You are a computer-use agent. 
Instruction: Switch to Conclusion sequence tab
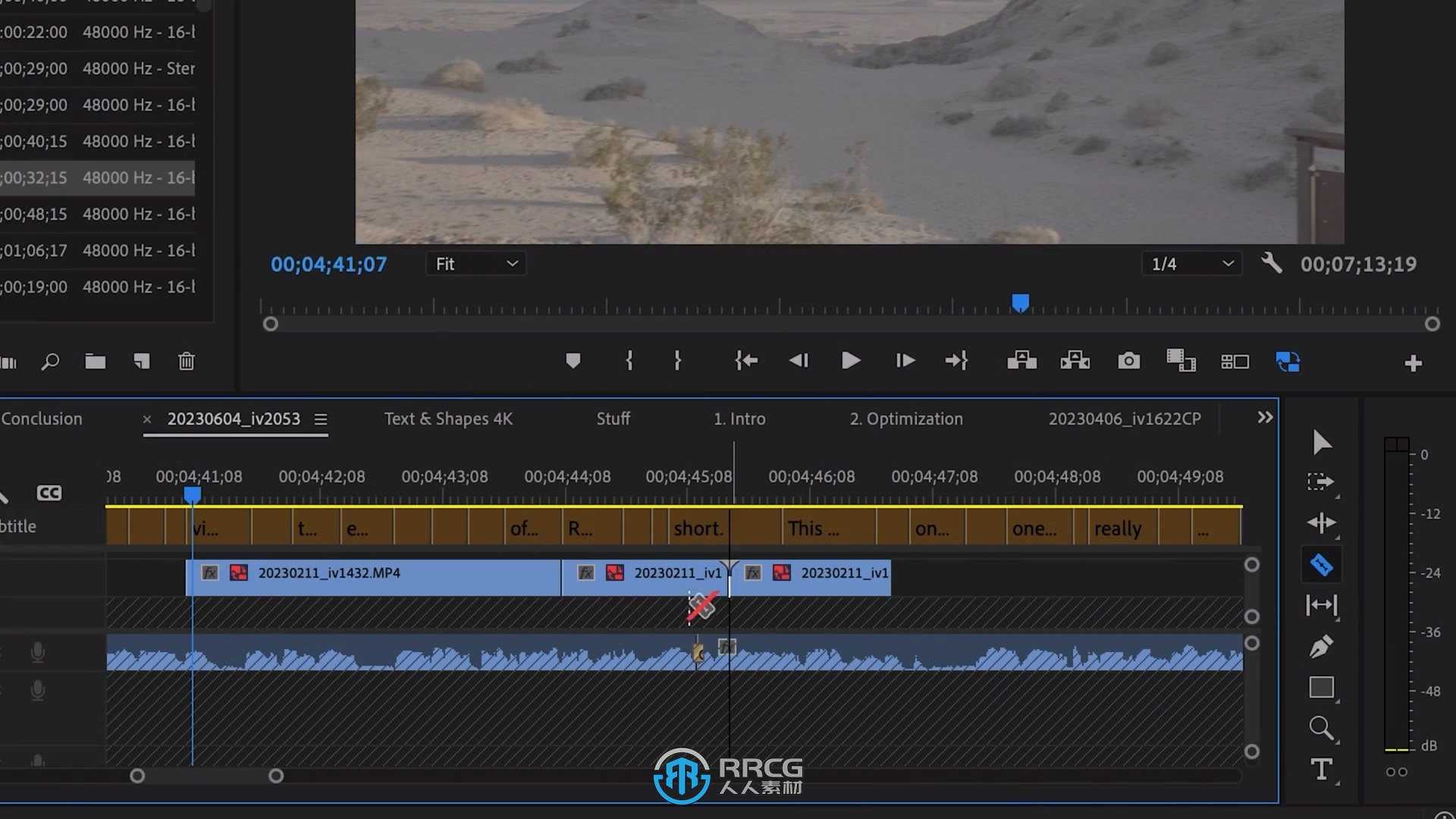pyautogui.click(x=41, y=419)
